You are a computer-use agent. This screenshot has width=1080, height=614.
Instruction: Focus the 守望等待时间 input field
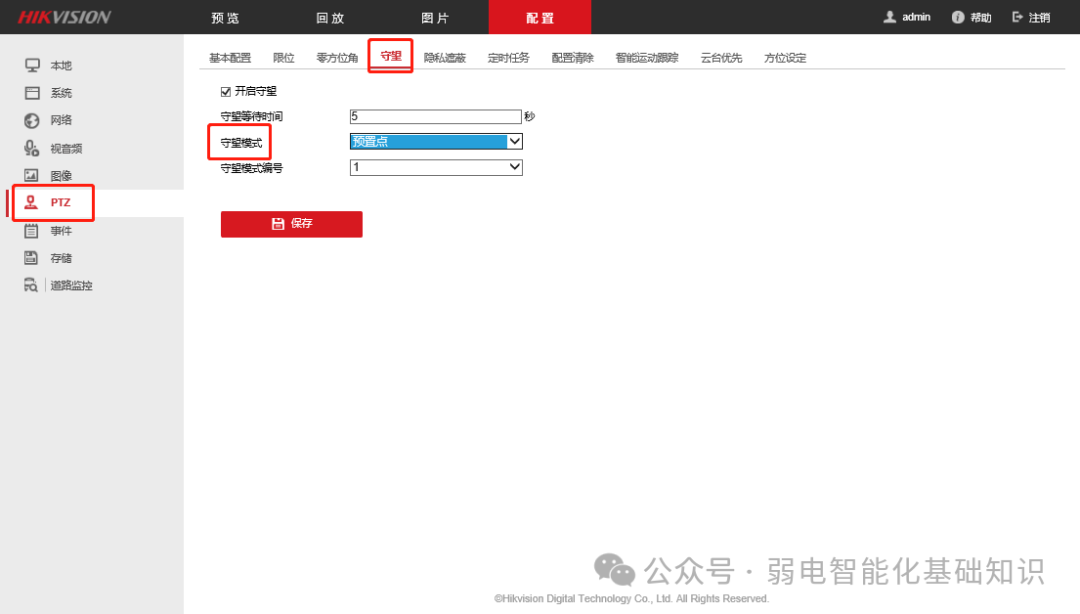pos(435,116)
